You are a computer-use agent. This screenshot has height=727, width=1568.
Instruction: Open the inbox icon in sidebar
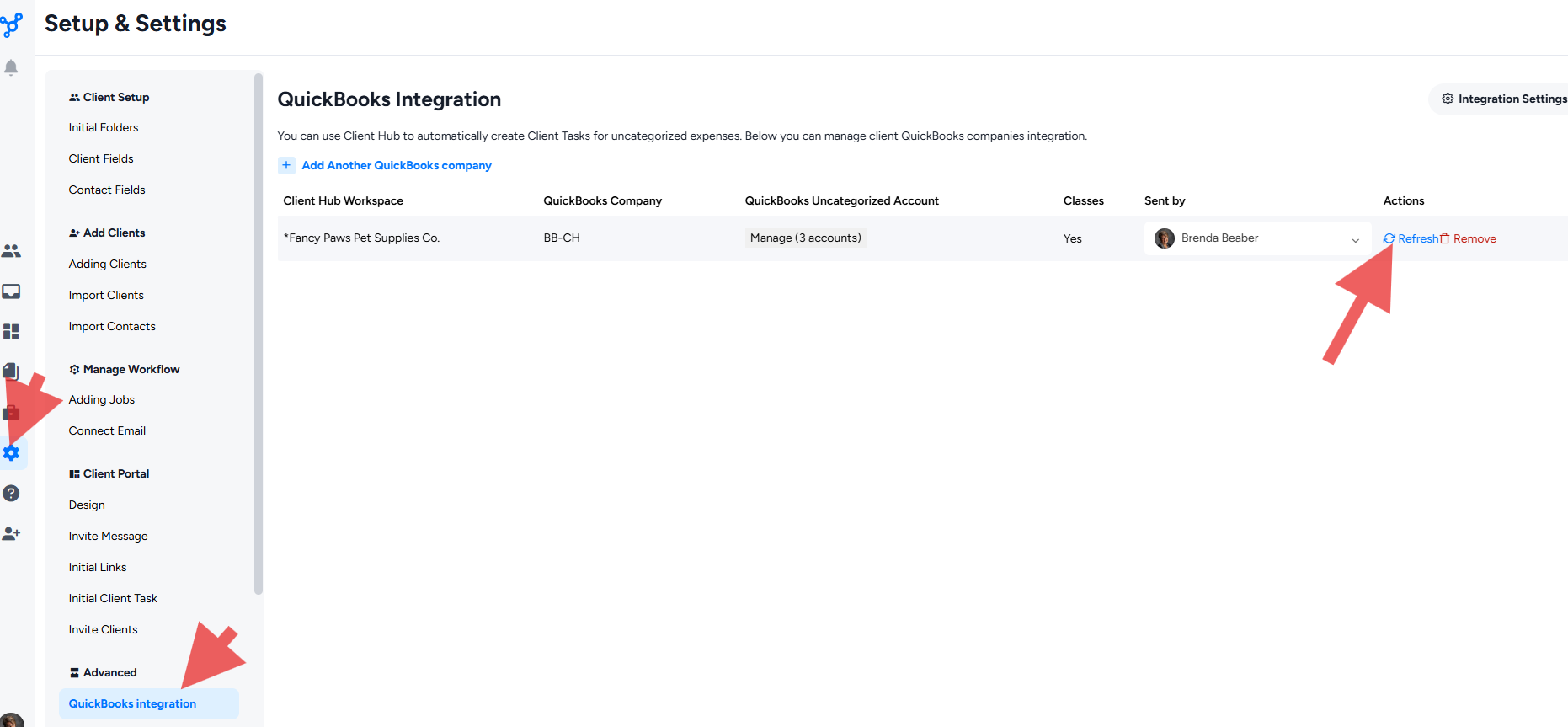point(11,291)
